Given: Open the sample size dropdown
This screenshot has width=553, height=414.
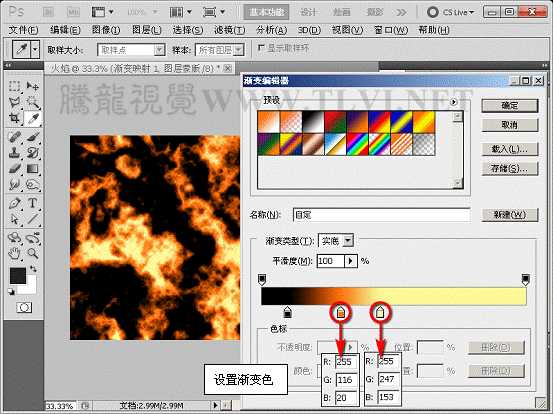Looking at the screenshot, I should click(x=159, y=50).
